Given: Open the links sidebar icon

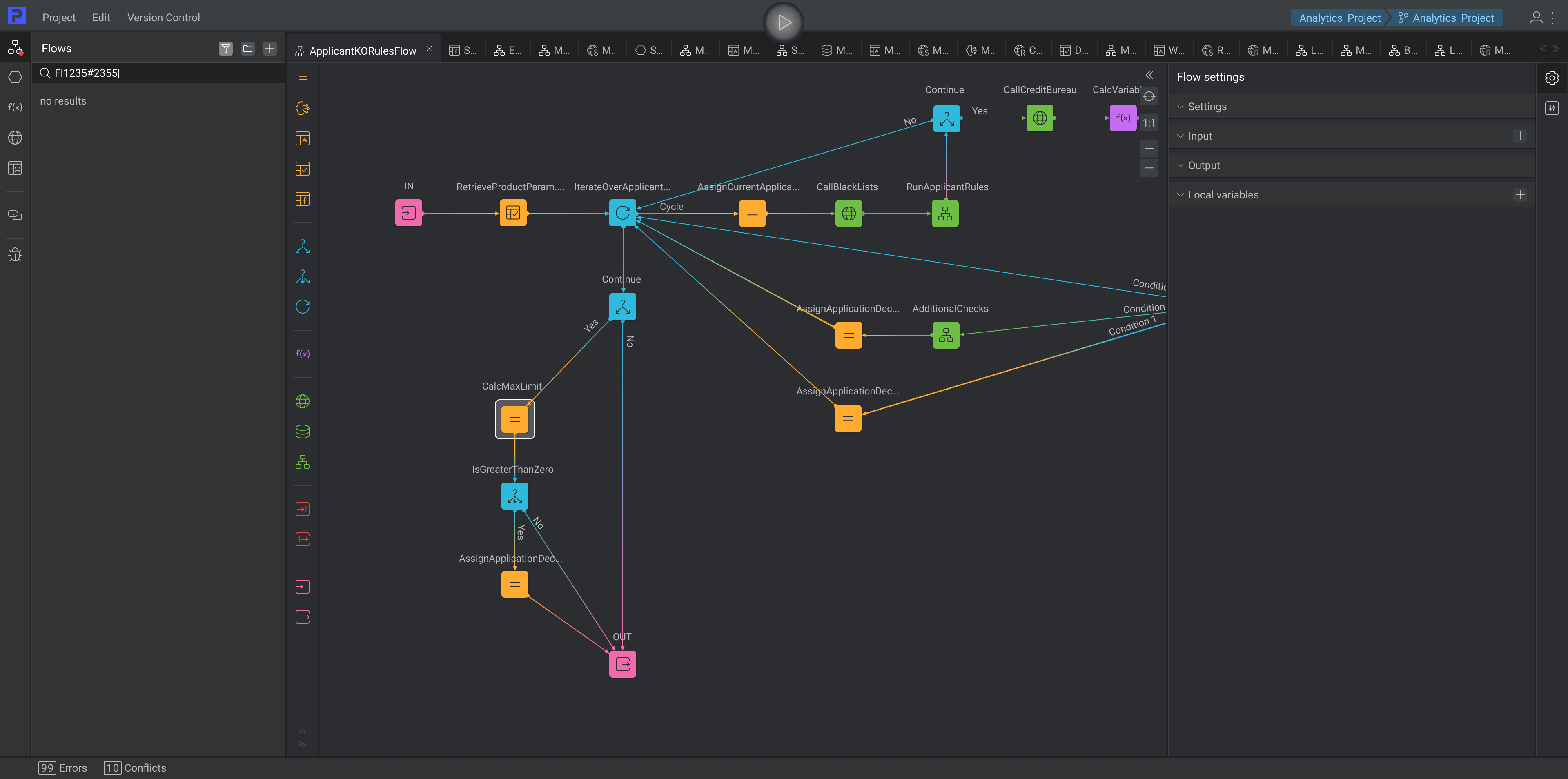Looking at the screenshot, I should click(15, 216).
